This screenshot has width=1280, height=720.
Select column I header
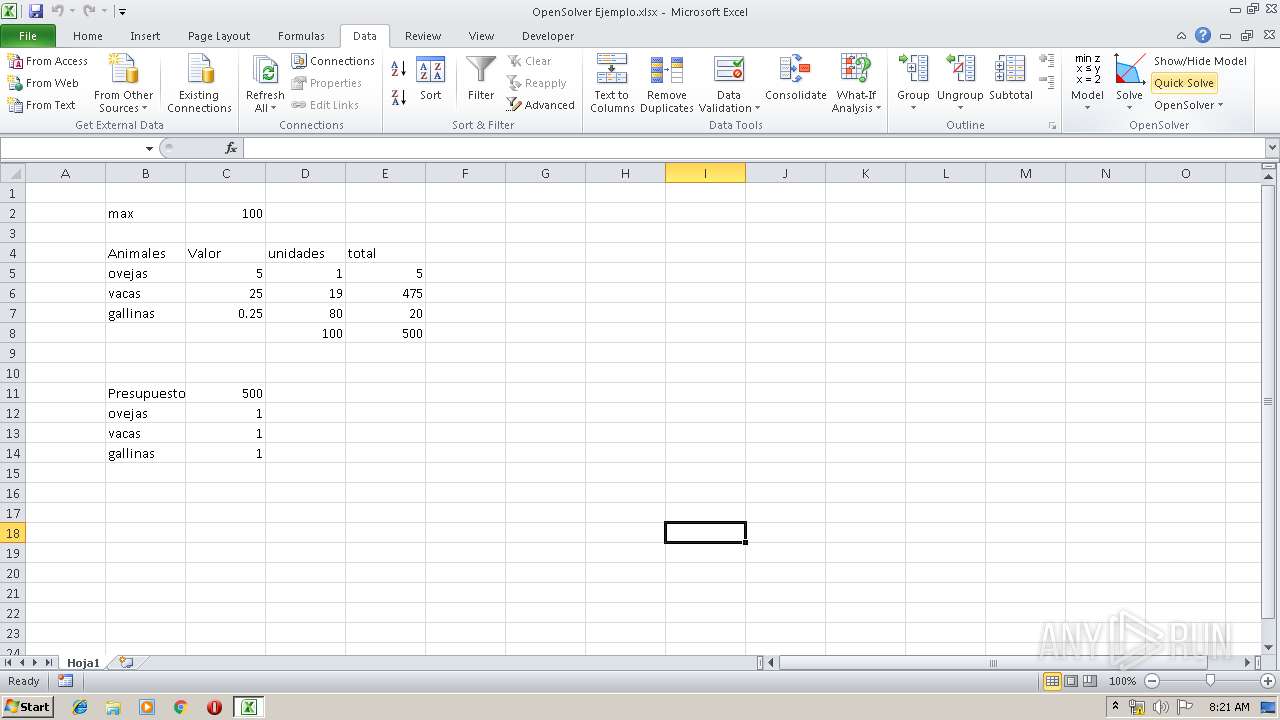[705, 173]
